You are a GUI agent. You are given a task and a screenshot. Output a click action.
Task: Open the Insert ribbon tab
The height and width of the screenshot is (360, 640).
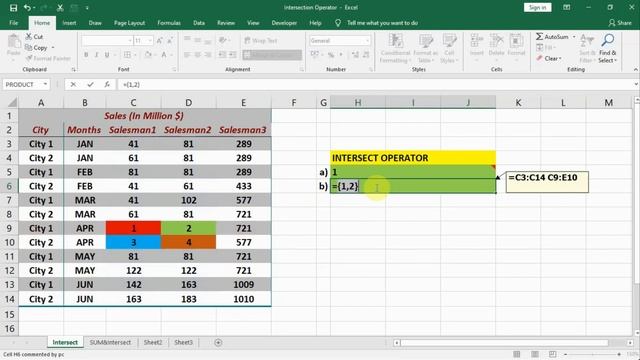tap(69, 23)
